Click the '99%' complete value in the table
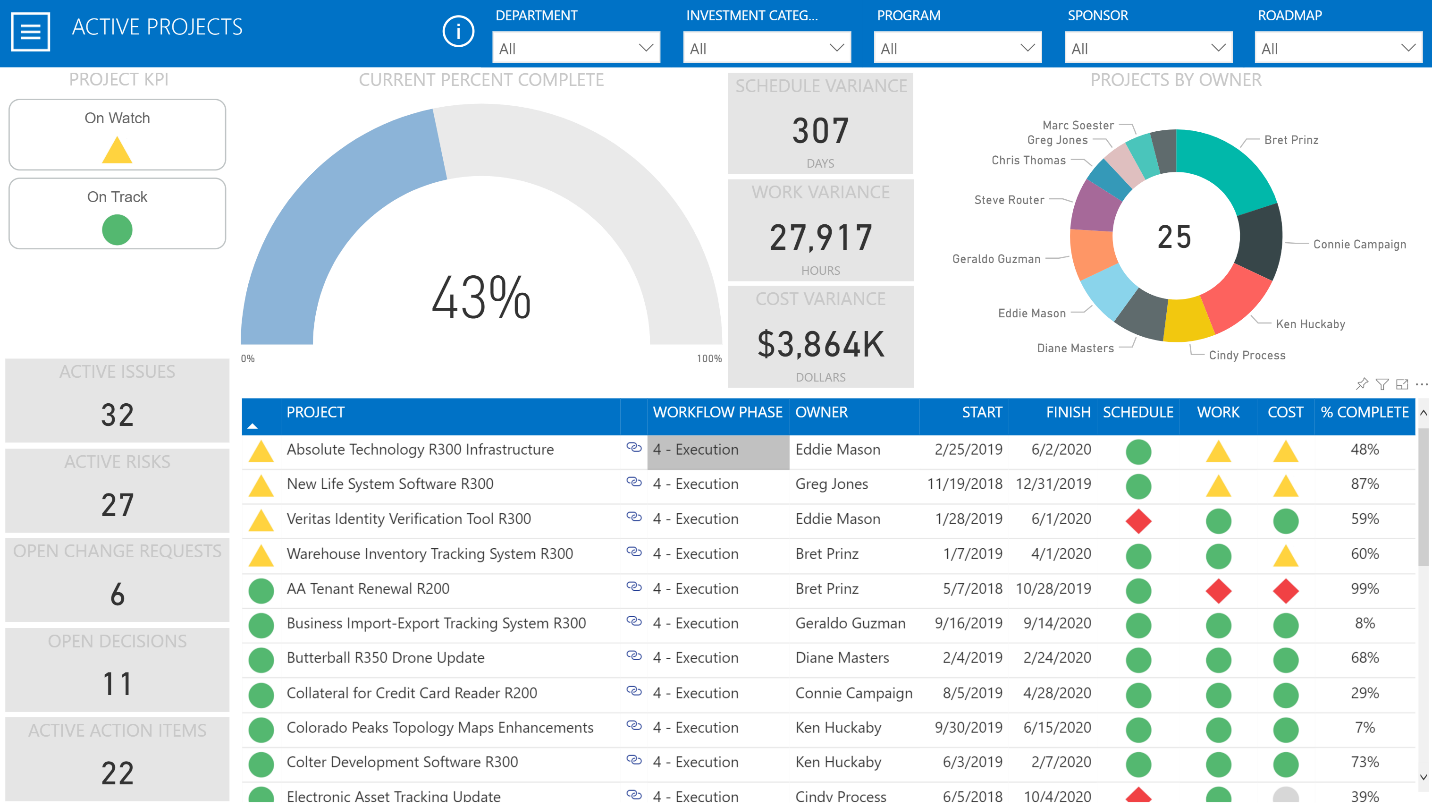This screenshot has height=807, width=1432. tap(1365, 589)
